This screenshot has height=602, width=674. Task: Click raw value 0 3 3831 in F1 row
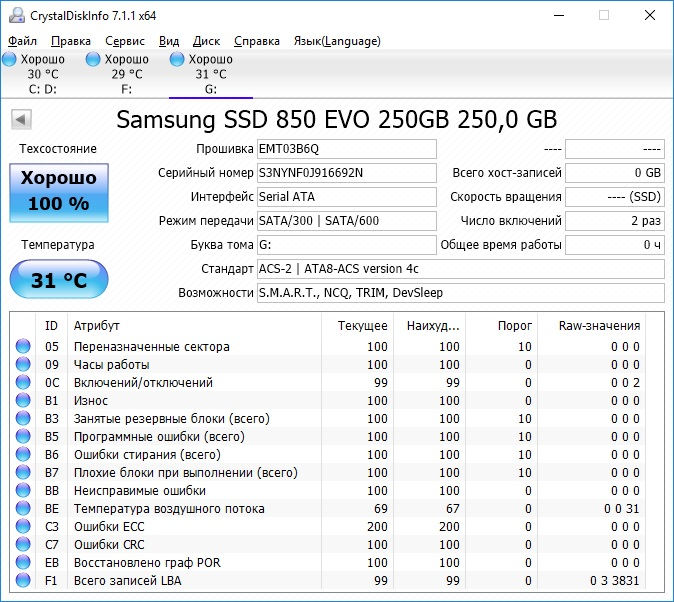615,581
